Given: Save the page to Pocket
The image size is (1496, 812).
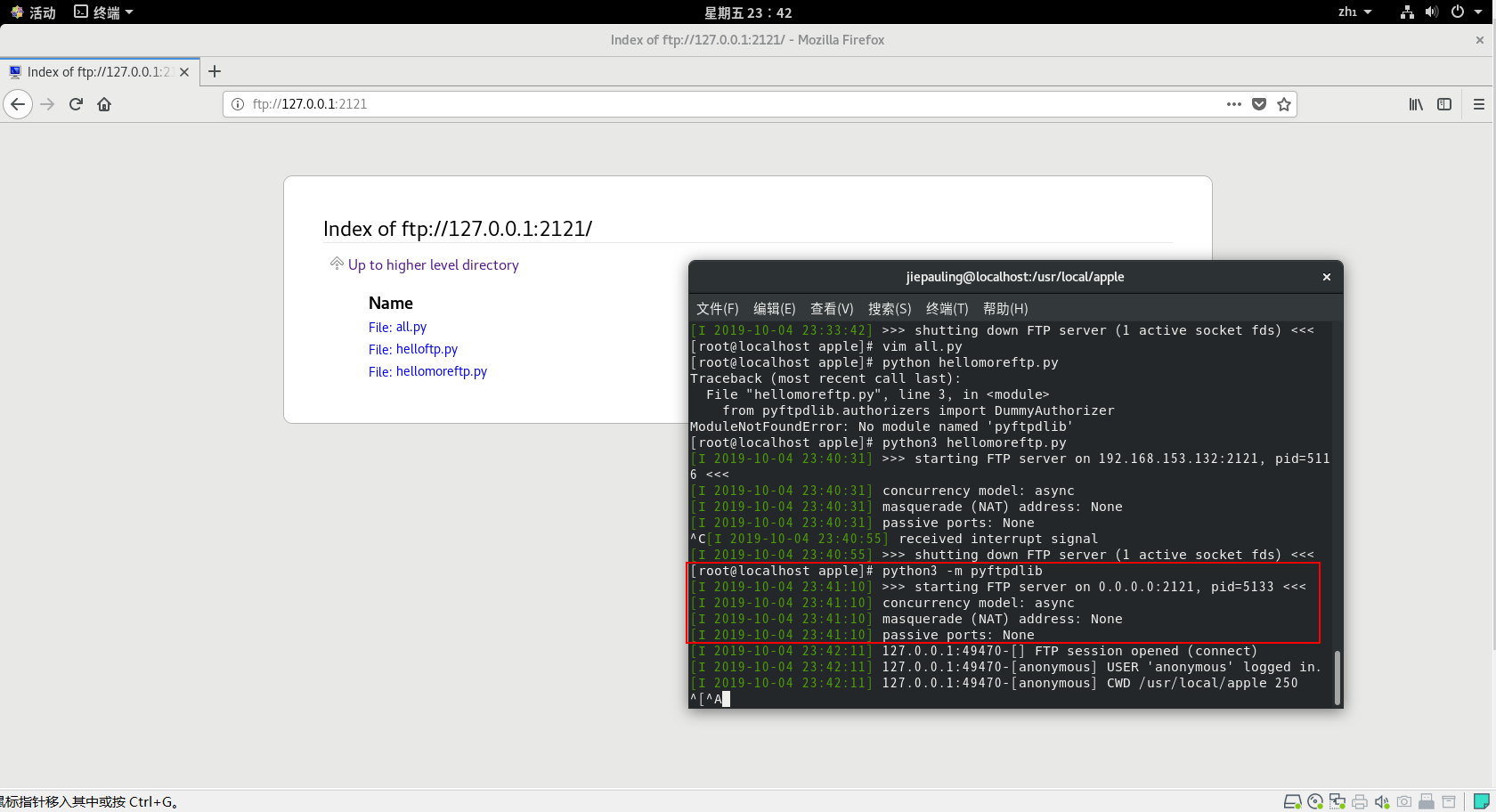Looking at the screenshot, I should 1259,104.
